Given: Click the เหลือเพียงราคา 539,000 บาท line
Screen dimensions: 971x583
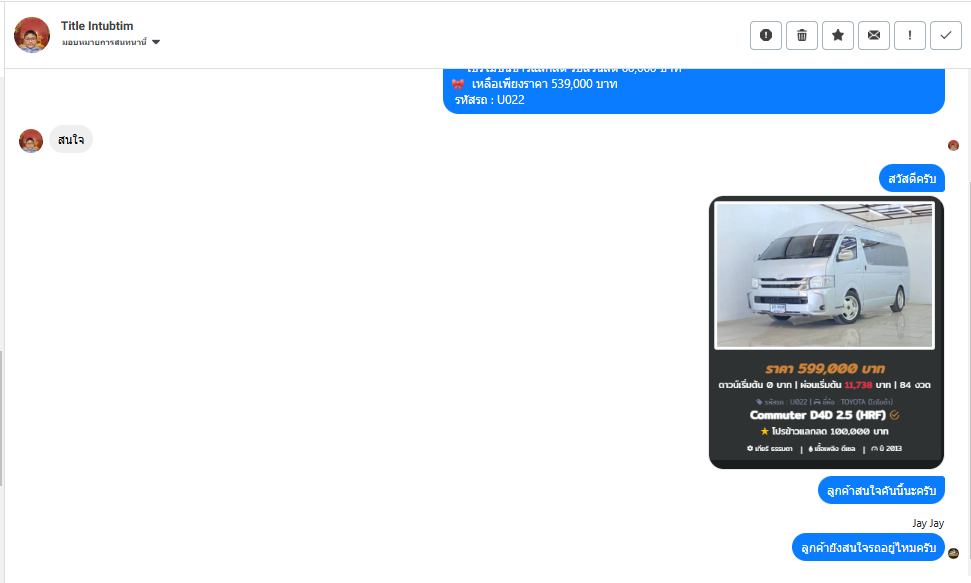Looking at the screenshot, I should coord(544,84).
